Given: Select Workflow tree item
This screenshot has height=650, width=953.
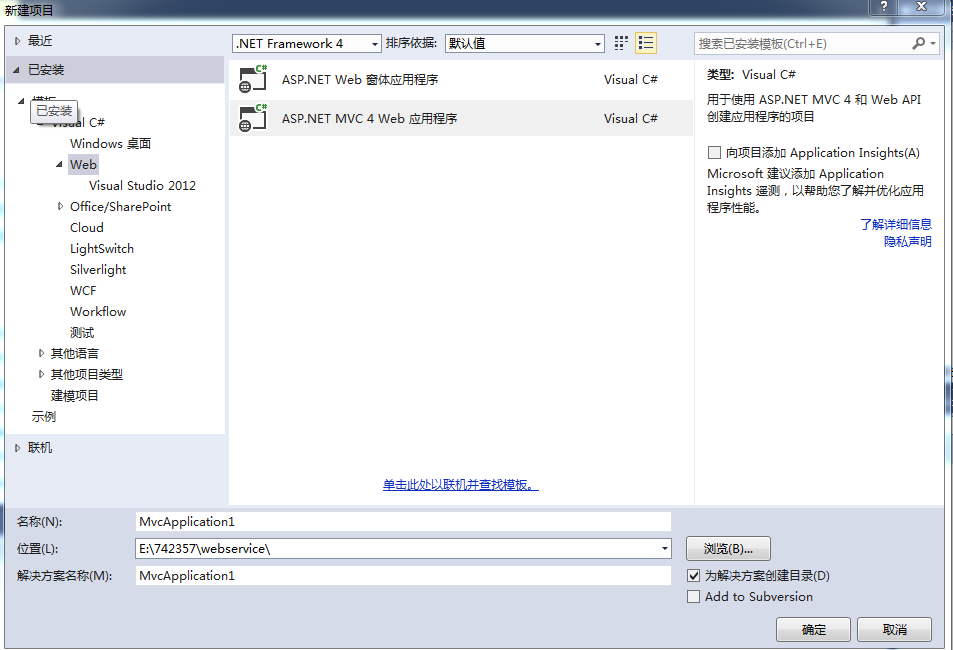Looking at the screenshot, I should 98,311.
